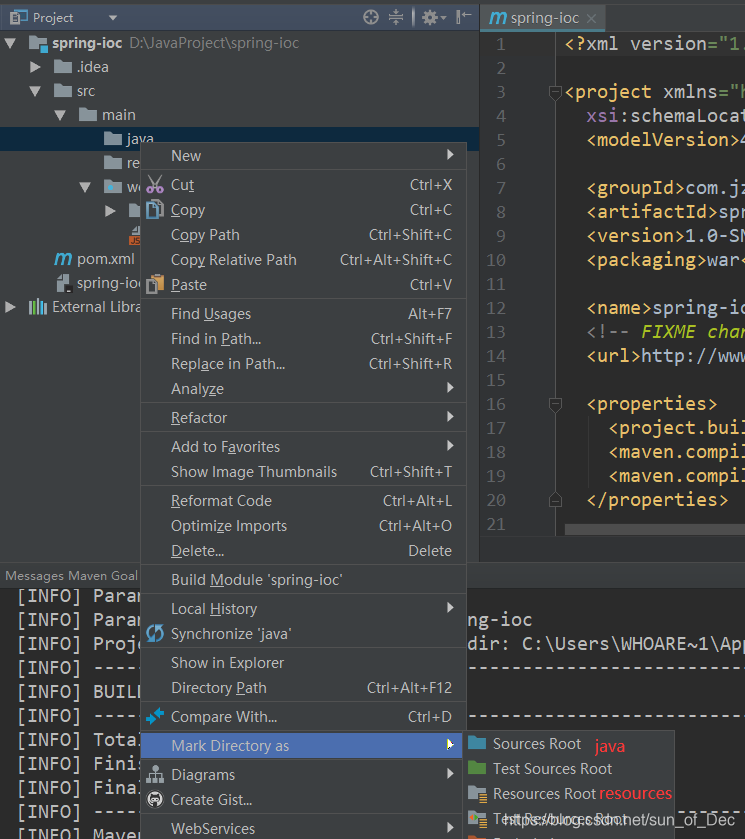745x839 pixels.
Task: Open the Diagrams submenu
Action: [301, 775]
